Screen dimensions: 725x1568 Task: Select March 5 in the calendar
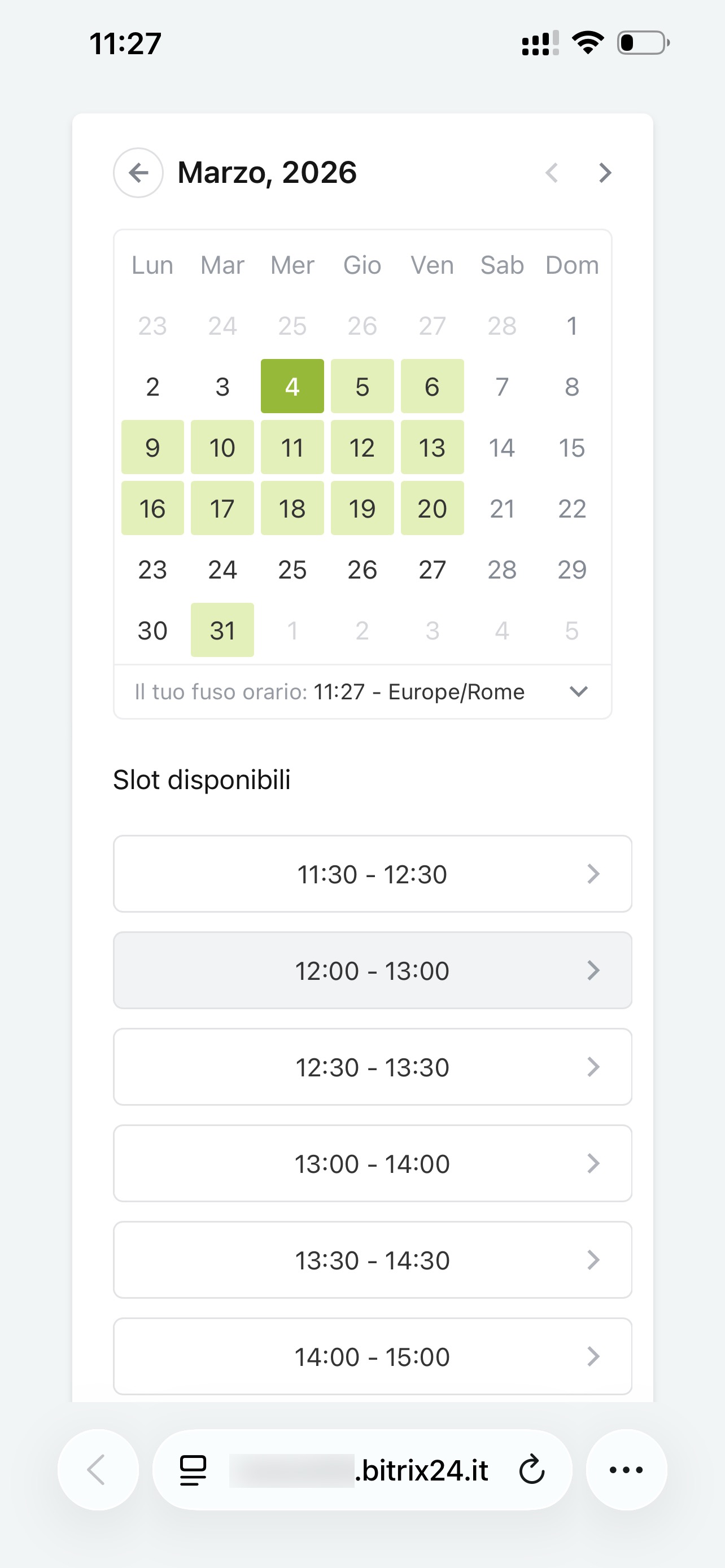coord(362,387)
